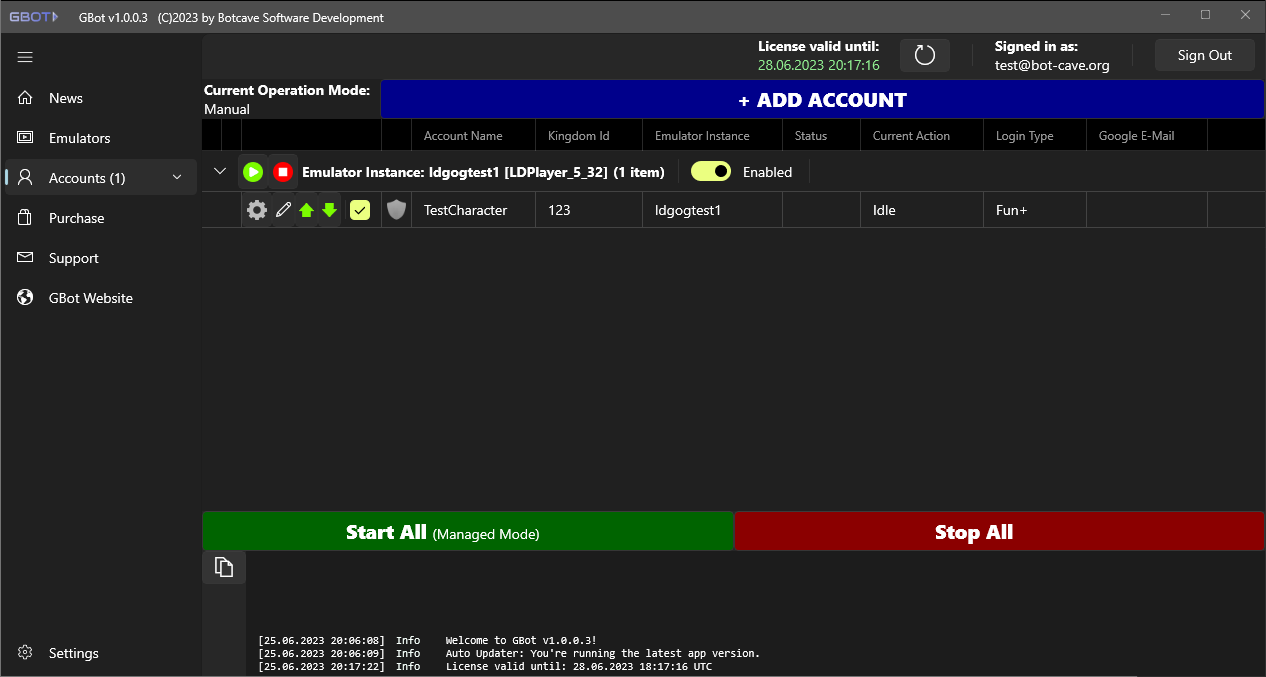Open the hamburger menu in sidebar
The image size is (1266, 677).
click(25, 57)
